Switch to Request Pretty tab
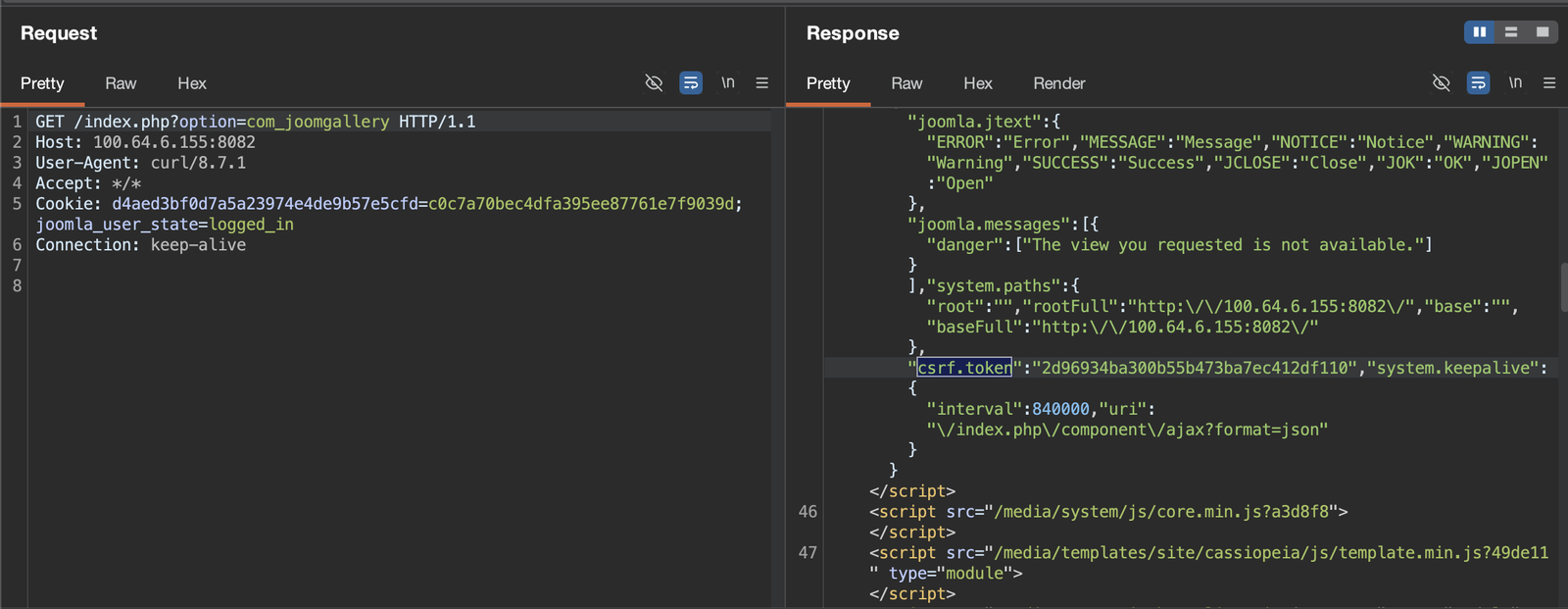 click(42, 83)
